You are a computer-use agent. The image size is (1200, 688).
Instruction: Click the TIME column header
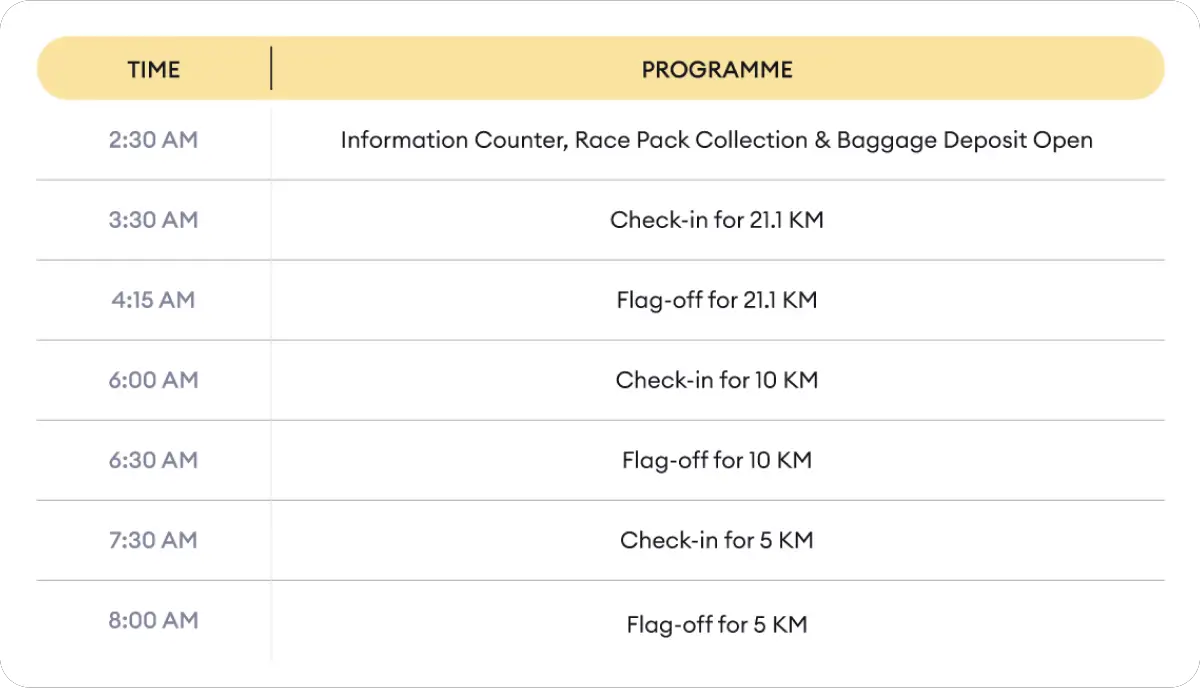pyautogui.click(x=153, y=70)
